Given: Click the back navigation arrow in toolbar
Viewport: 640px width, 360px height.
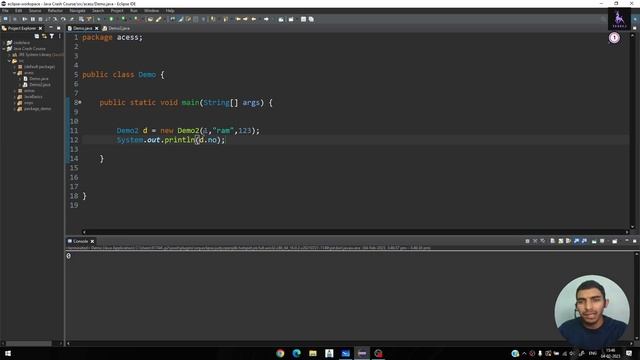Looking at the screenshot, I should click(254, 19).
